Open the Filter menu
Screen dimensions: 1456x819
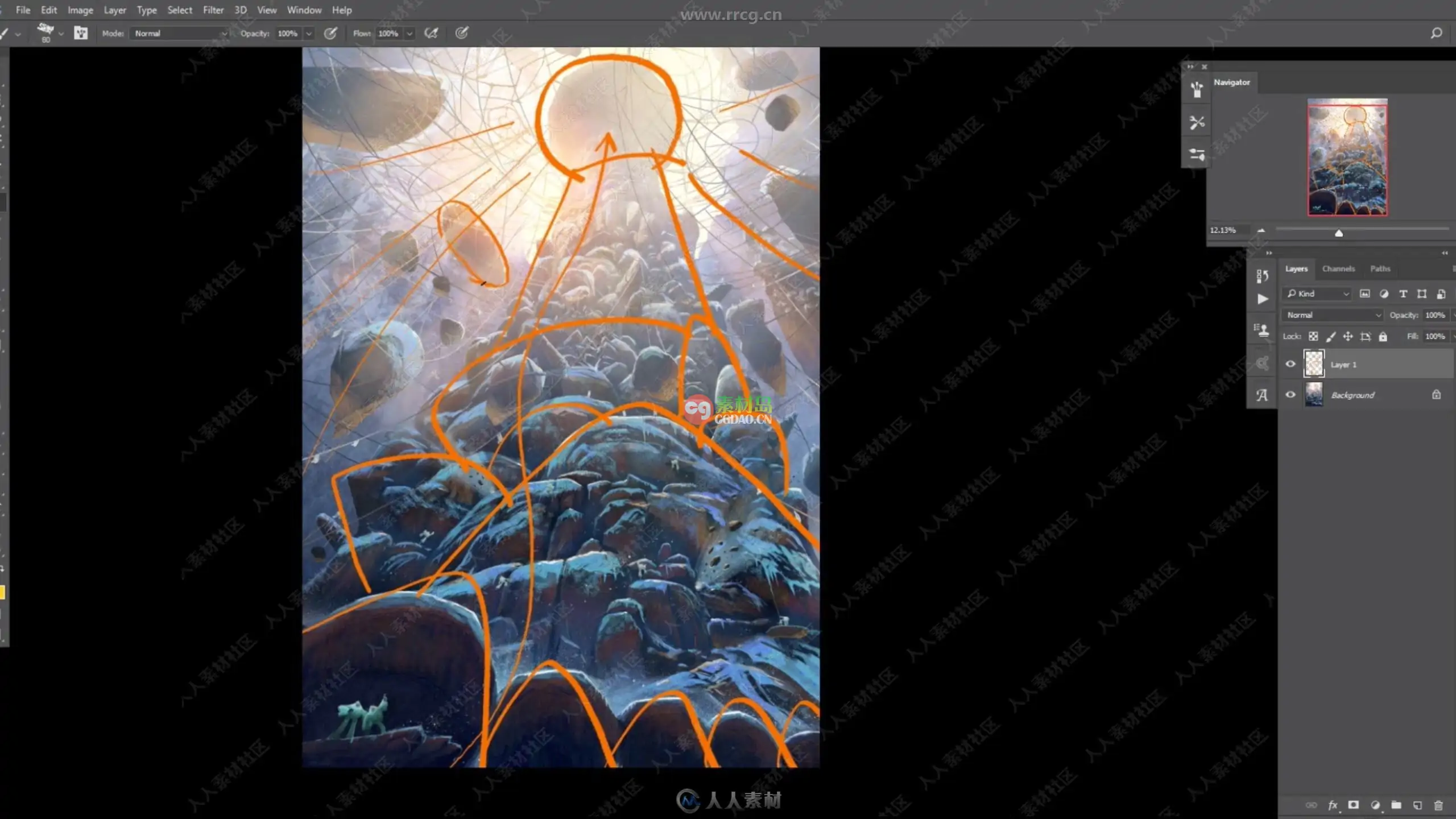[213, 10]
